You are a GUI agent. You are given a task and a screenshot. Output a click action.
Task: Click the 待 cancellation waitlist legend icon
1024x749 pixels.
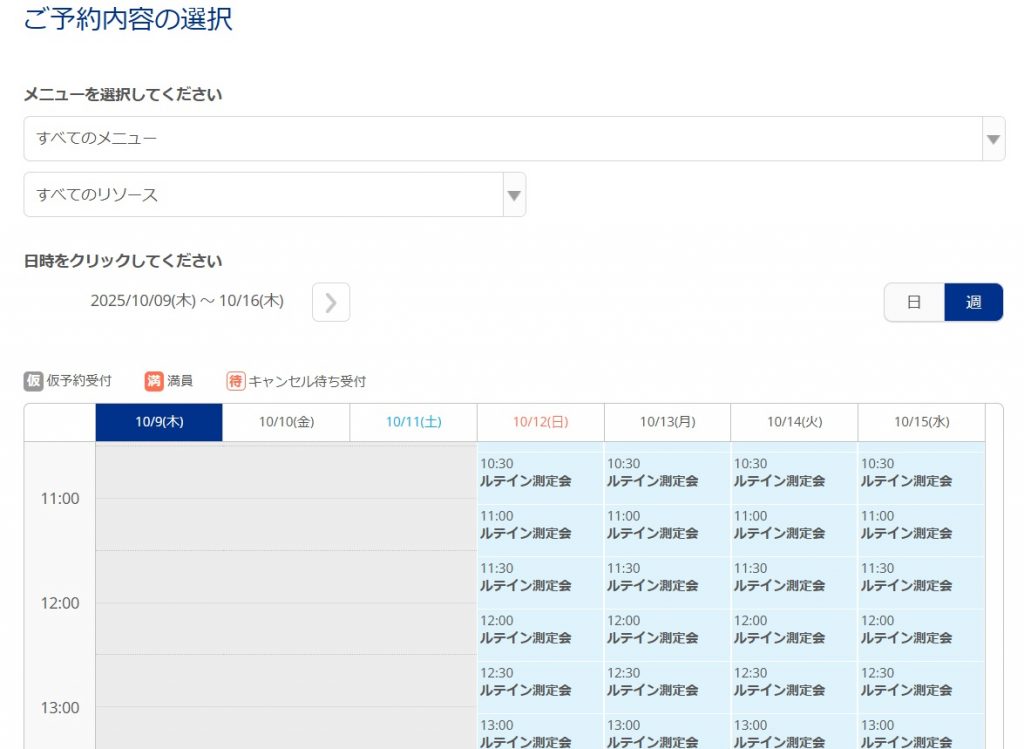pos(236,381)
